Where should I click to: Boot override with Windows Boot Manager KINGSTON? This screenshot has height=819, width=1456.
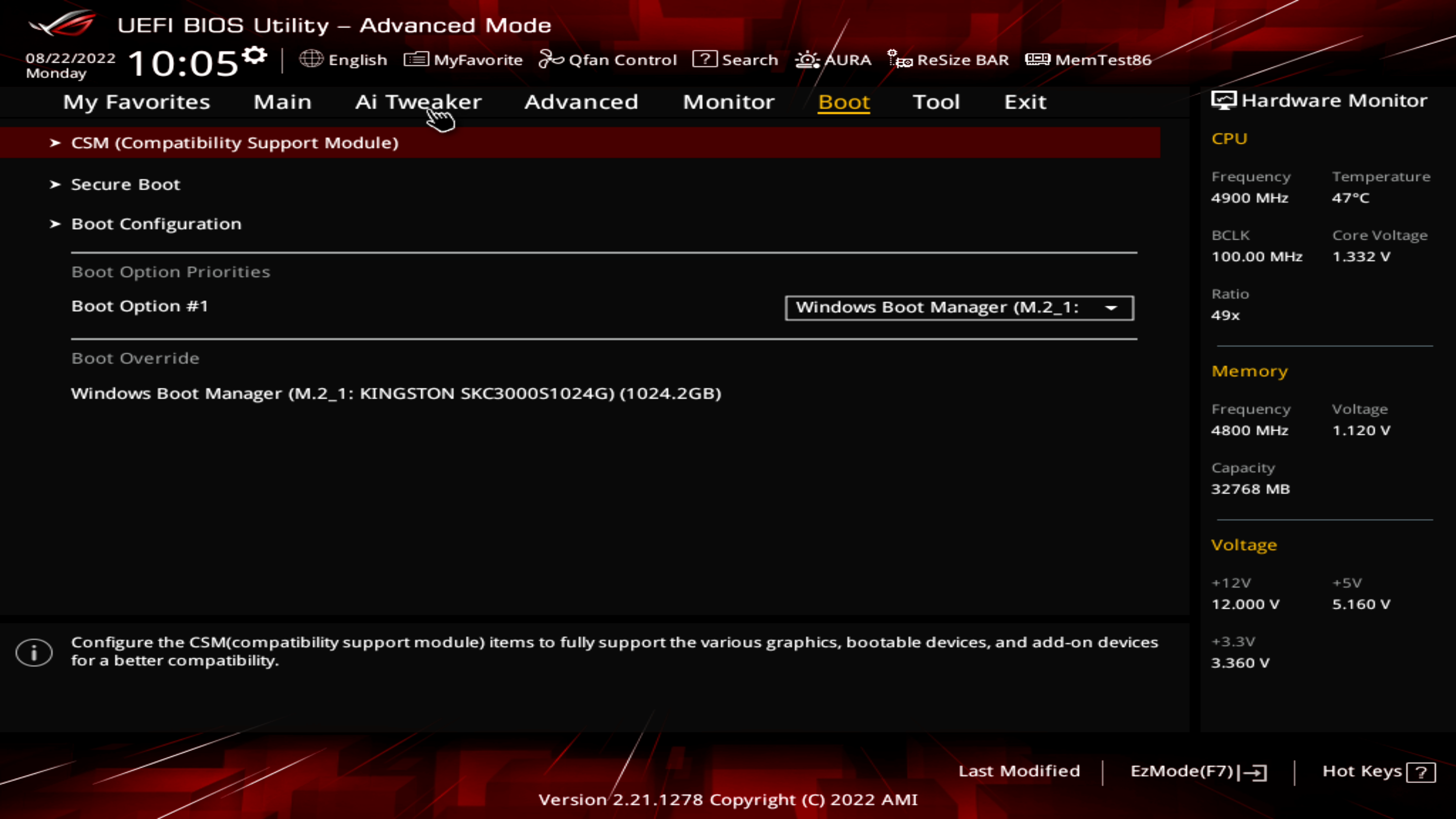pos(395,394)
